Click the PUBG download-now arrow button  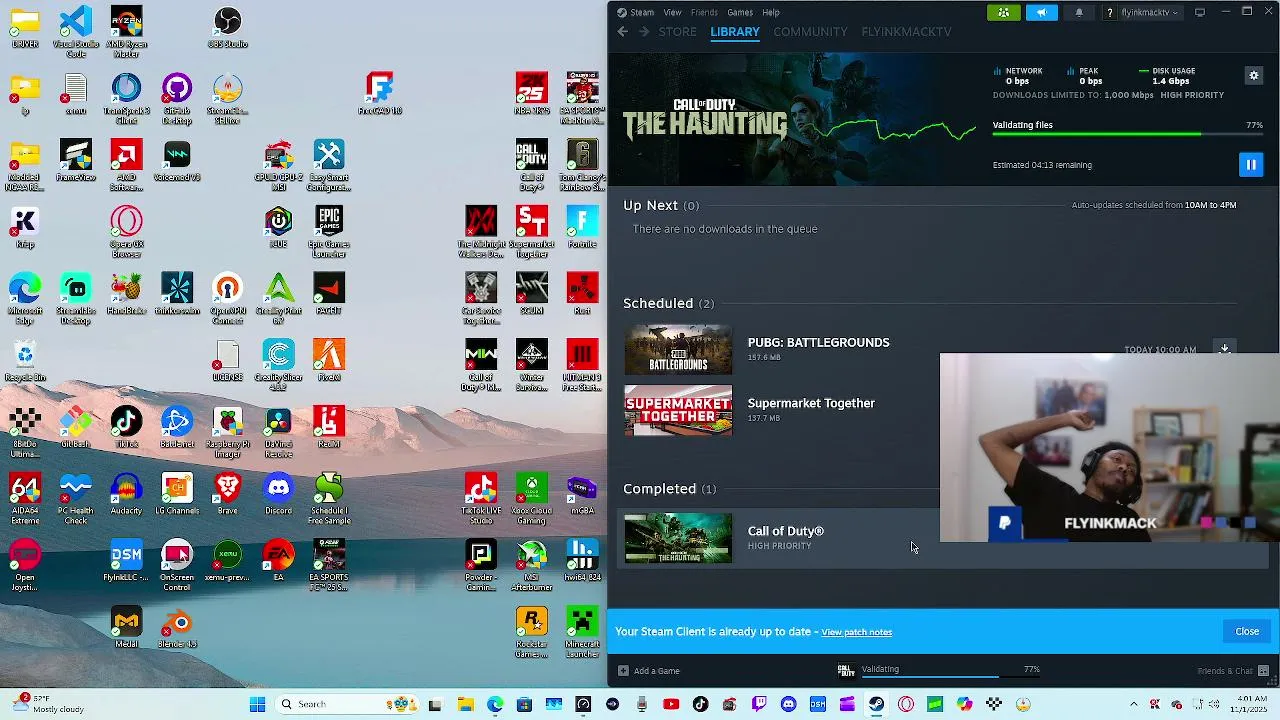pos(1224,348)
